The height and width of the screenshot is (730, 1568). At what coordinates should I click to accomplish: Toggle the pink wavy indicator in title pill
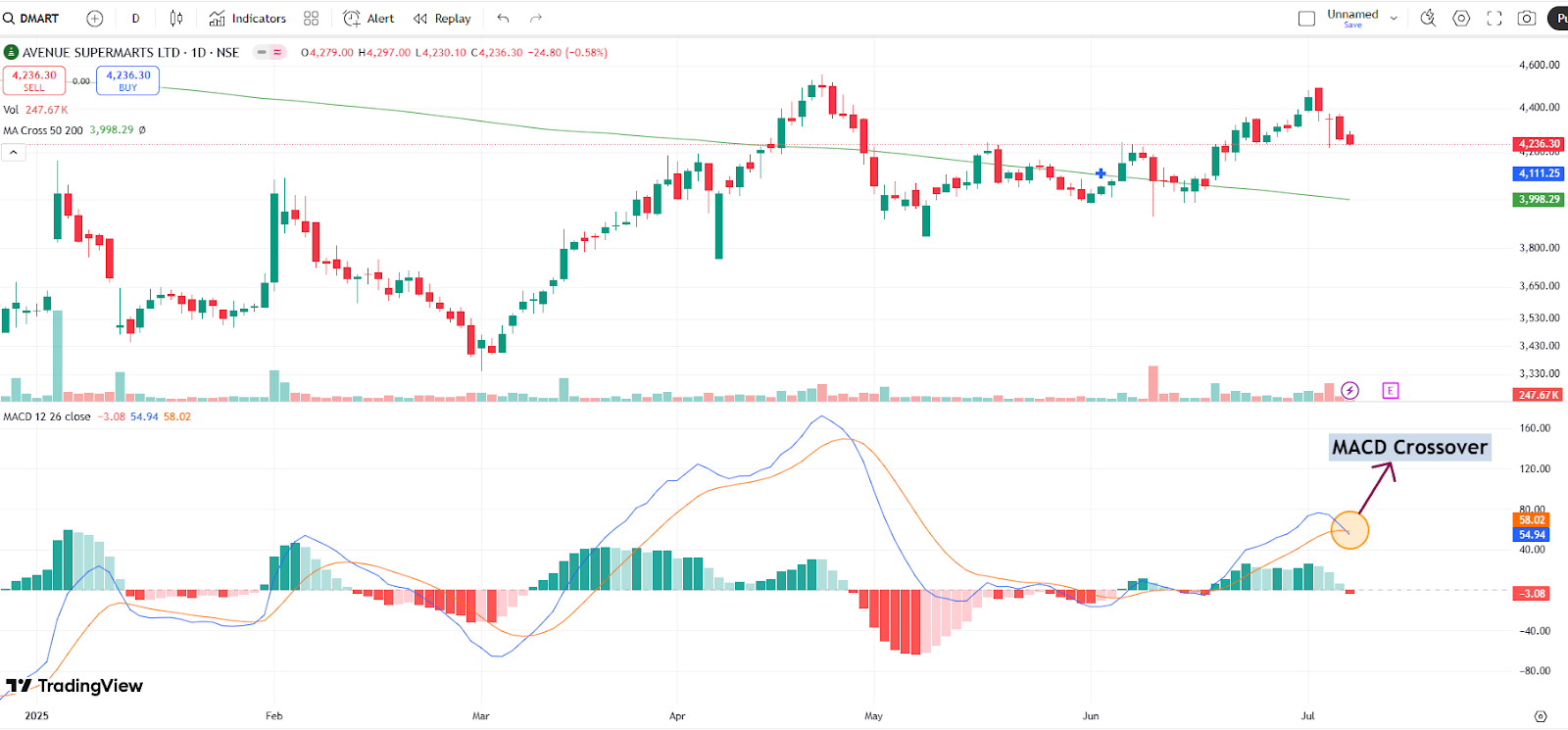[x=277, y=53]
